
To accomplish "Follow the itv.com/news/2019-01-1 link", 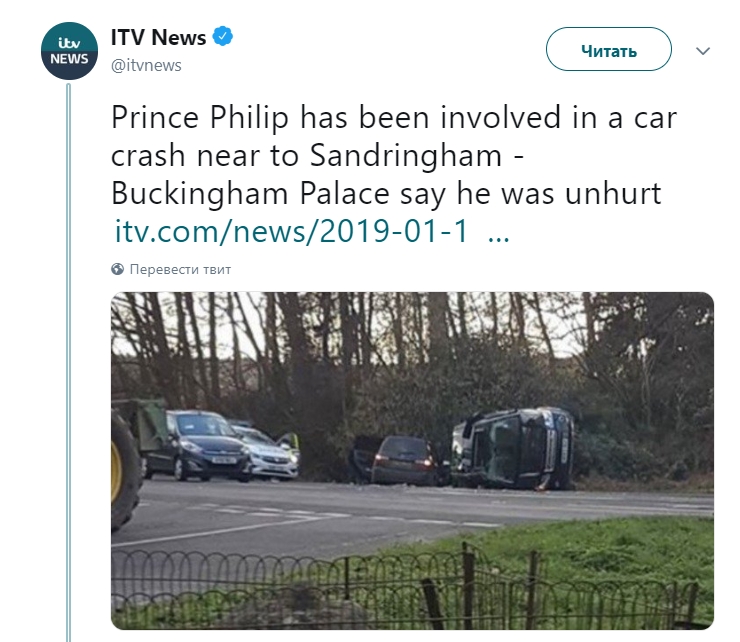I will 292,232.
